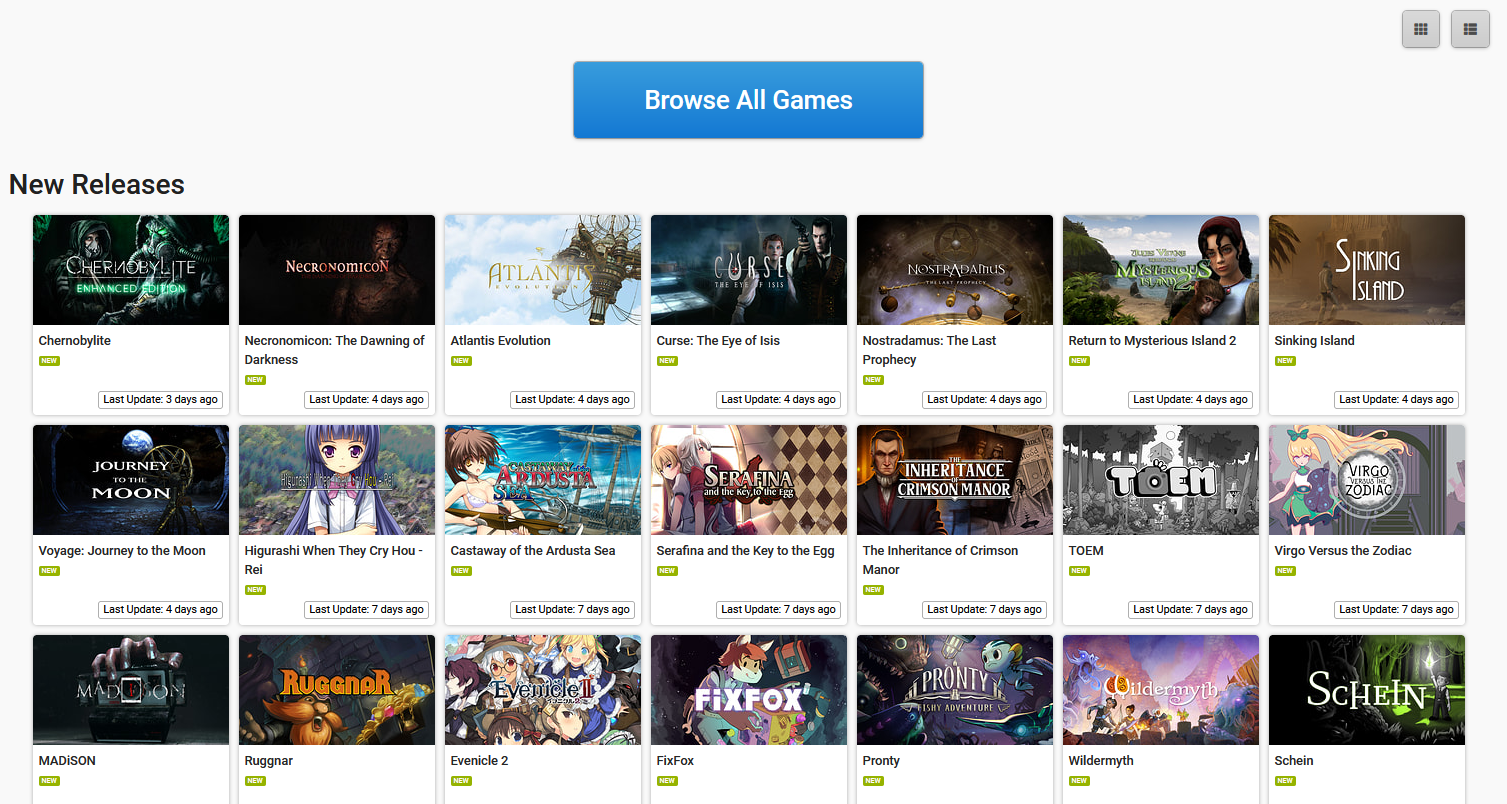Click Chernobylite's "Last Update: 3 days ago" label
1507x804 pixels.
(160, 399)
